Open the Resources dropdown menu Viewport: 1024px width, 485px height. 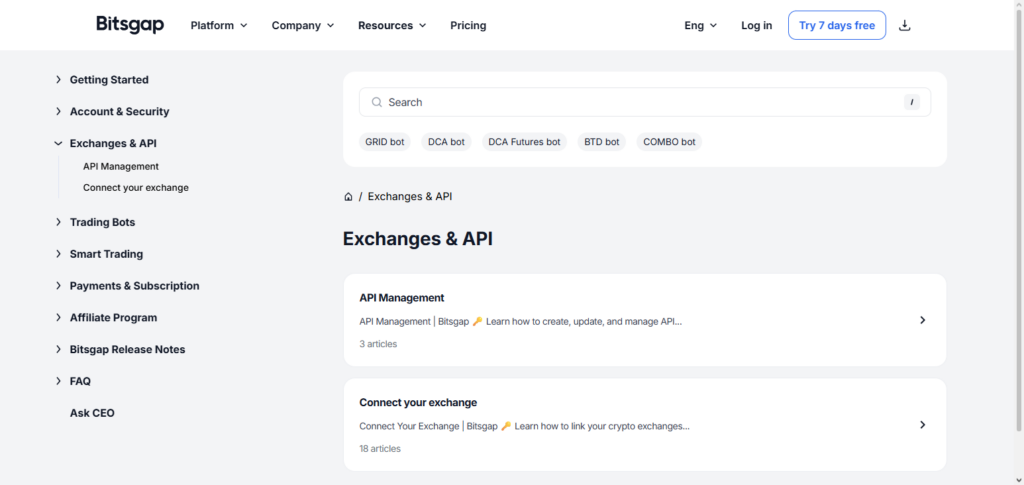tap(392, 25)
